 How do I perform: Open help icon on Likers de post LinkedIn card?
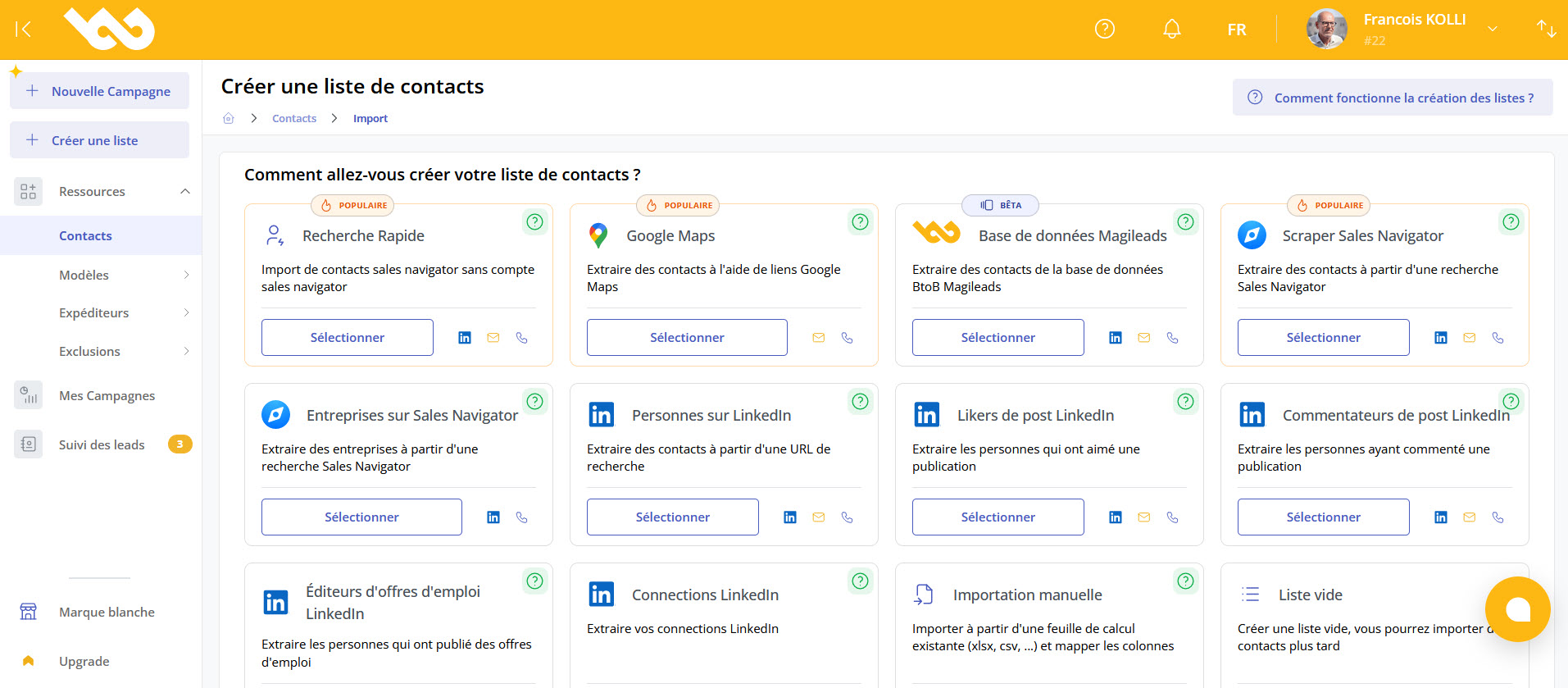1185,401
